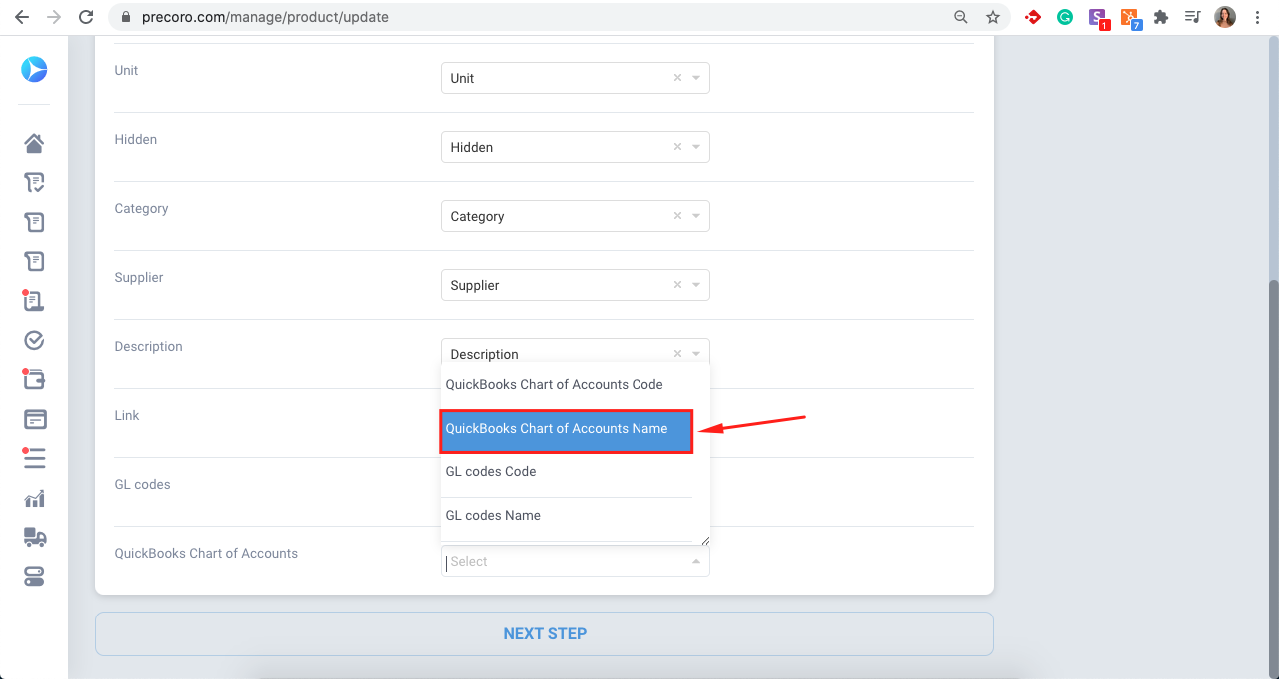Image resolution: width=1279 pixels, height=679 pixels.
Task: Choose GL codes Code option
Action: tap(566, 472)
